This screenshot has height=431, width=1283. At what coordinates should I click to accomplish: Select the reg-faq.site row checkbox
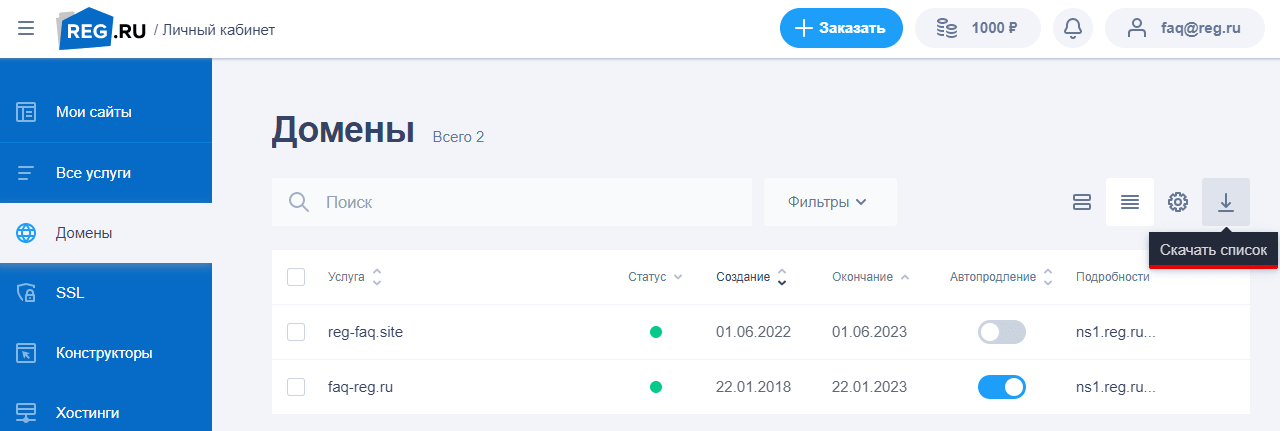[296, 332]
